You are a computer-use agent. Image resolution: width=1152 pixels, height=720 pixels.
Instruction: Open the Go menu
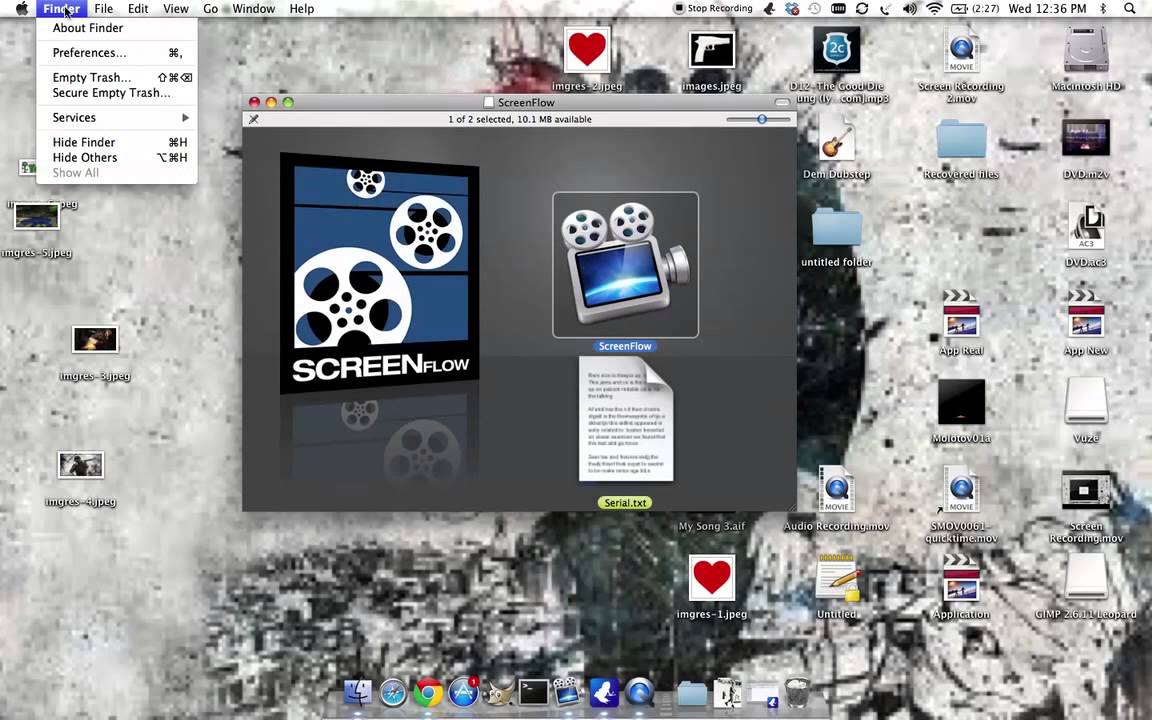[210, 8]
